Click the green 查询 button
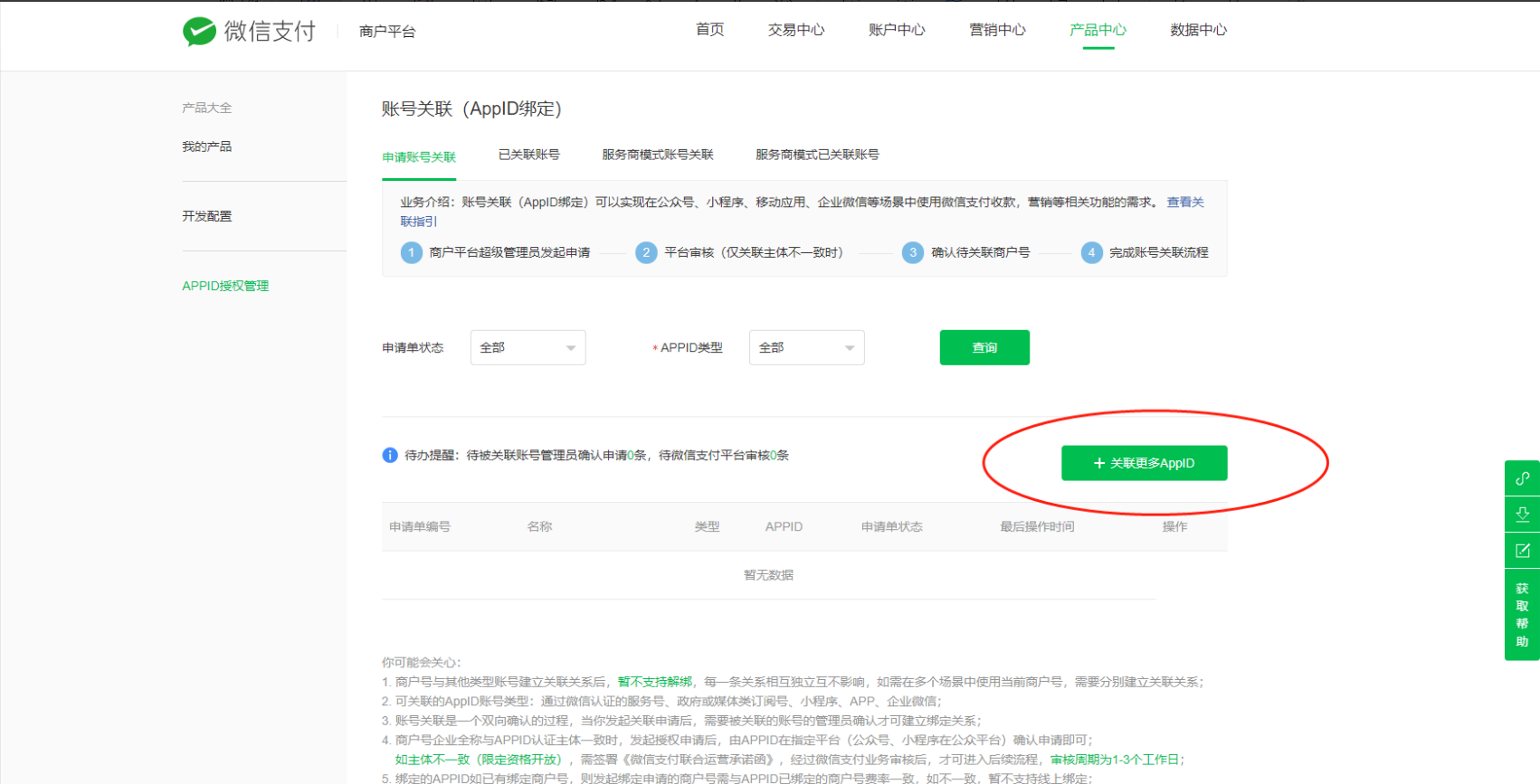This screenshot has height=784, width=1540. click(984, 347)
